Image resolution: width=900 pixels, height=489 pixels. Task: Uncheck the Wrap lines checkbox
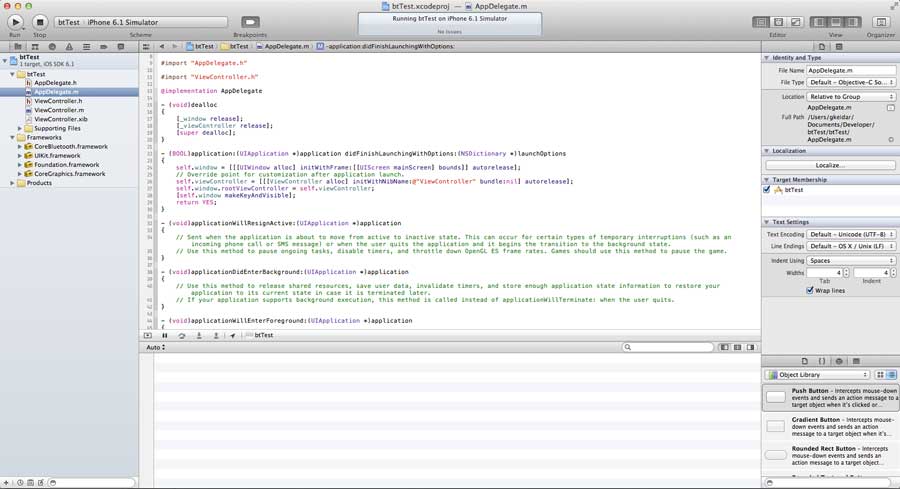810,290
